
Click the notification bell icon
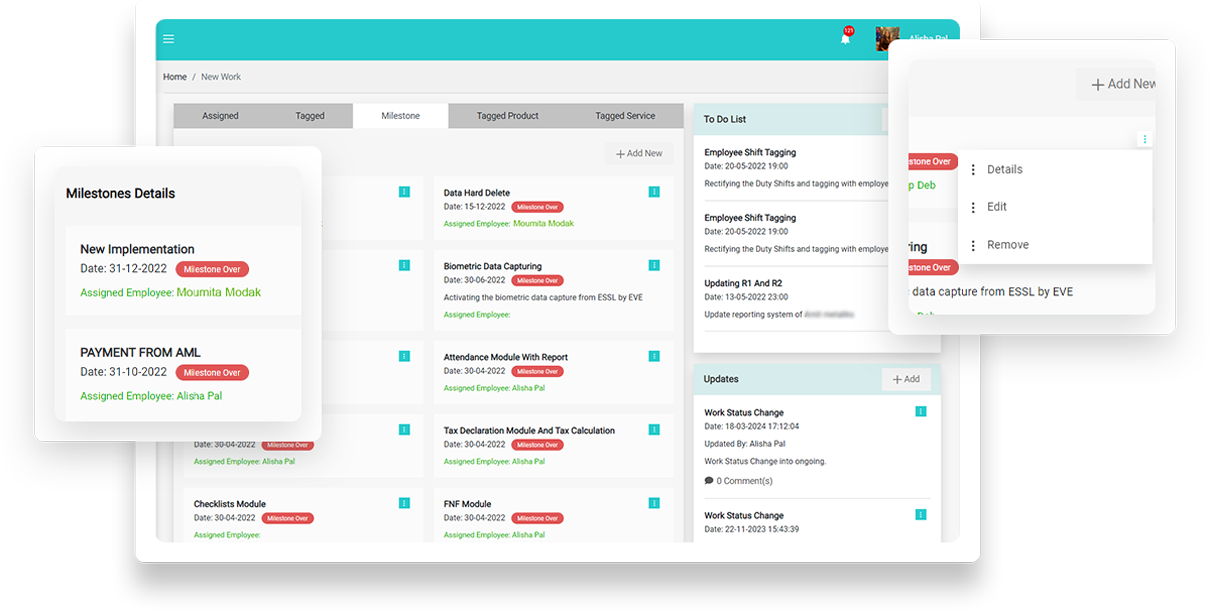(846, 38)
